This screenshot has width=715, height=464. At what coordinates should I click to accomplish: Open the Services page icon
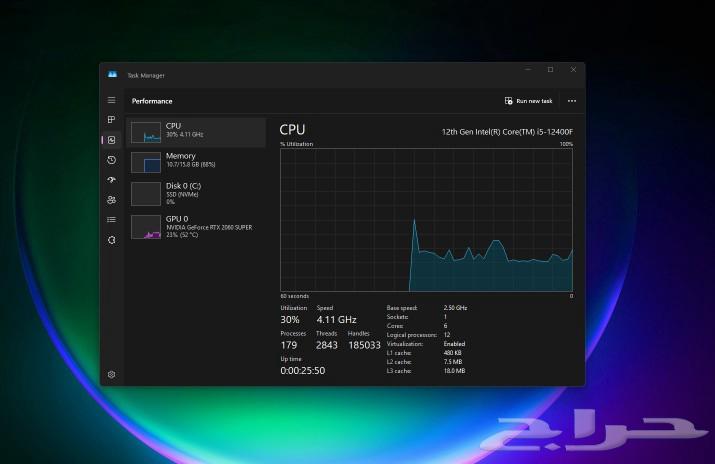(x=111, y=240)
